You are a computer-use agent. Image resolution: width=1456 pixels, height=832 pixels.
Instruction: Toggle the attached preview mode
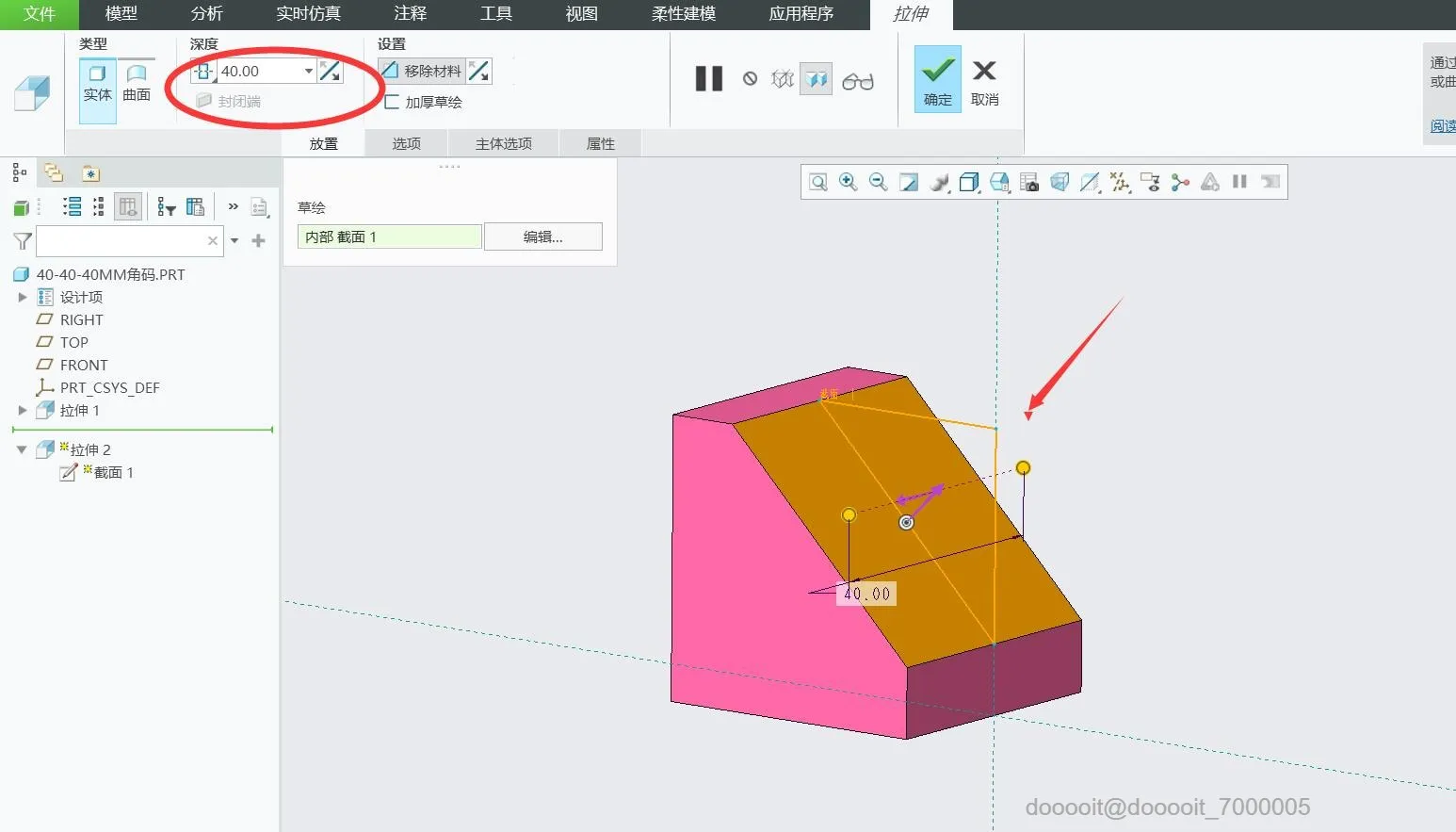pos(817,79)
